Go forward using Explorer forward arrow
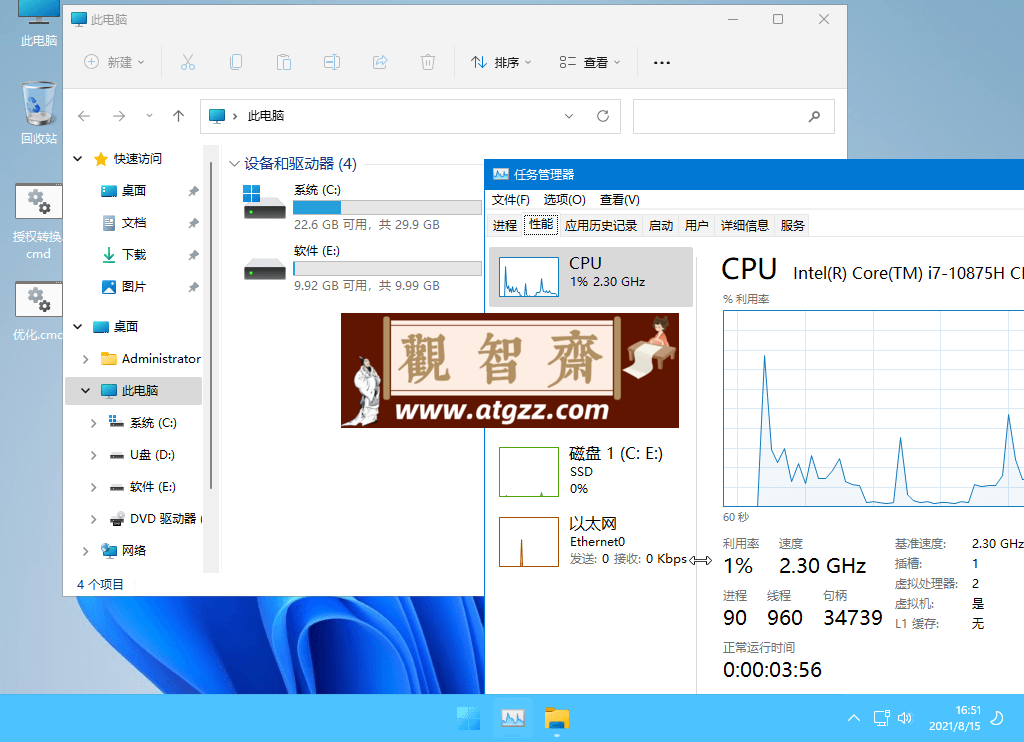Viewport: 1024px width, 742px height. pyautogui.click(x=119, y=116)
